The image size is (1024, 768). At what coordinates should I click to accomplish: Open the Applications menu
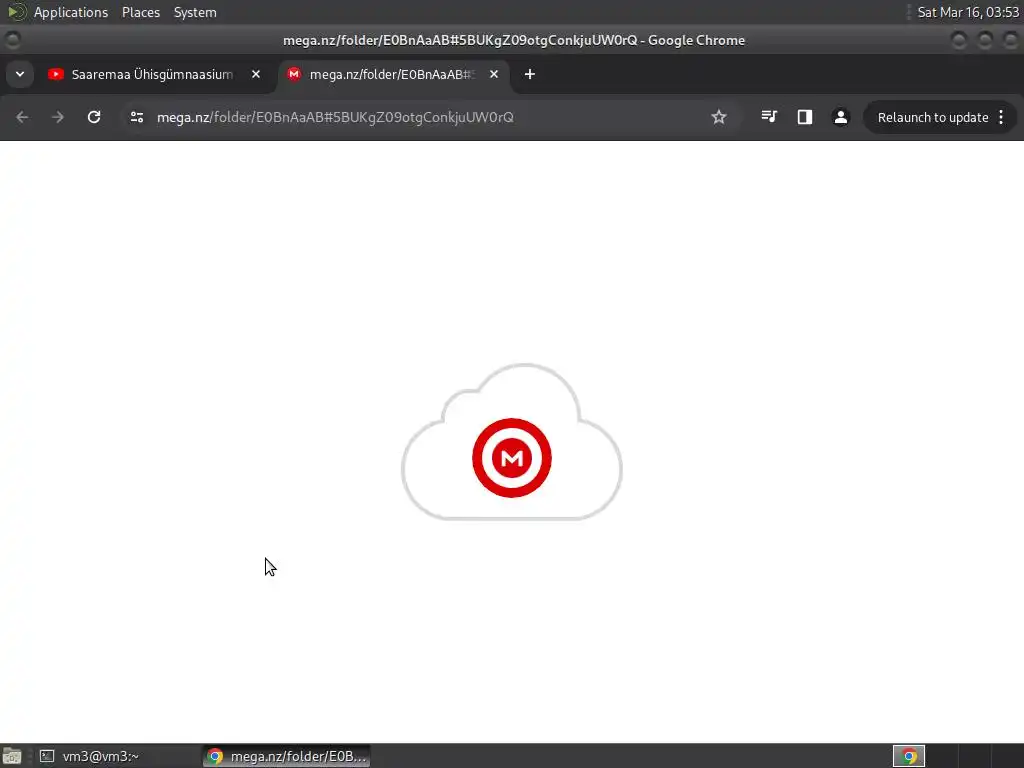(x=71, y=12)
